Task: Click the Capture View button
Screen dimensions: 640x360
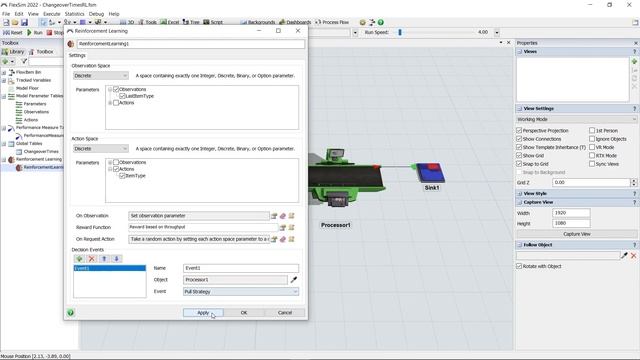Action: coord(576,234)
